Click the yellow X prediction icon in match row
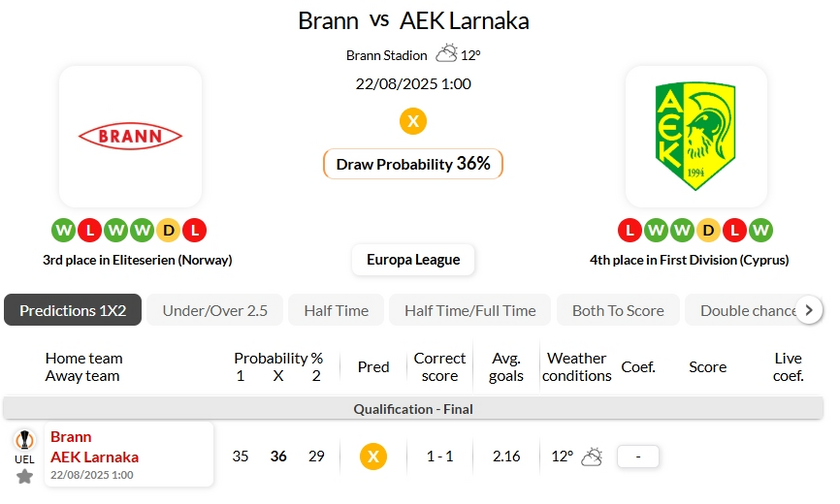 coord(373,456)
